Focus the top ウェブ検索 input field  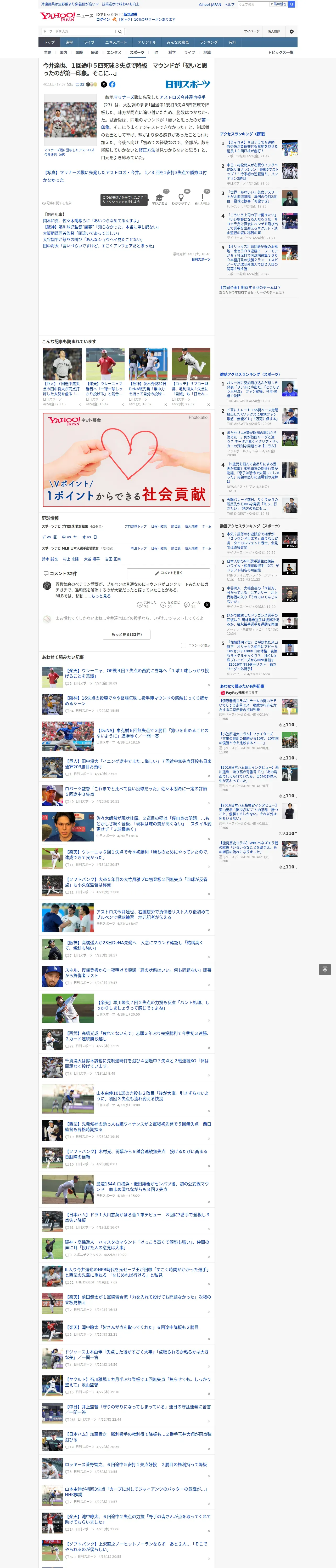click(x=254, y=4)
